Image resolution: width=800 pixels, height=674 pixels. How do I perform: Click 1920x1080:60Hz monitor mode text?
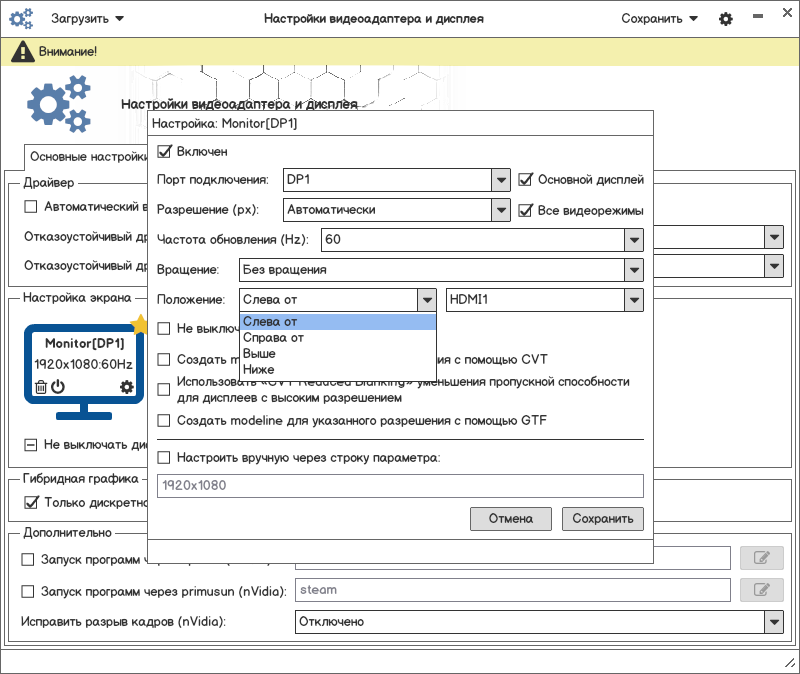click(84, 364)
